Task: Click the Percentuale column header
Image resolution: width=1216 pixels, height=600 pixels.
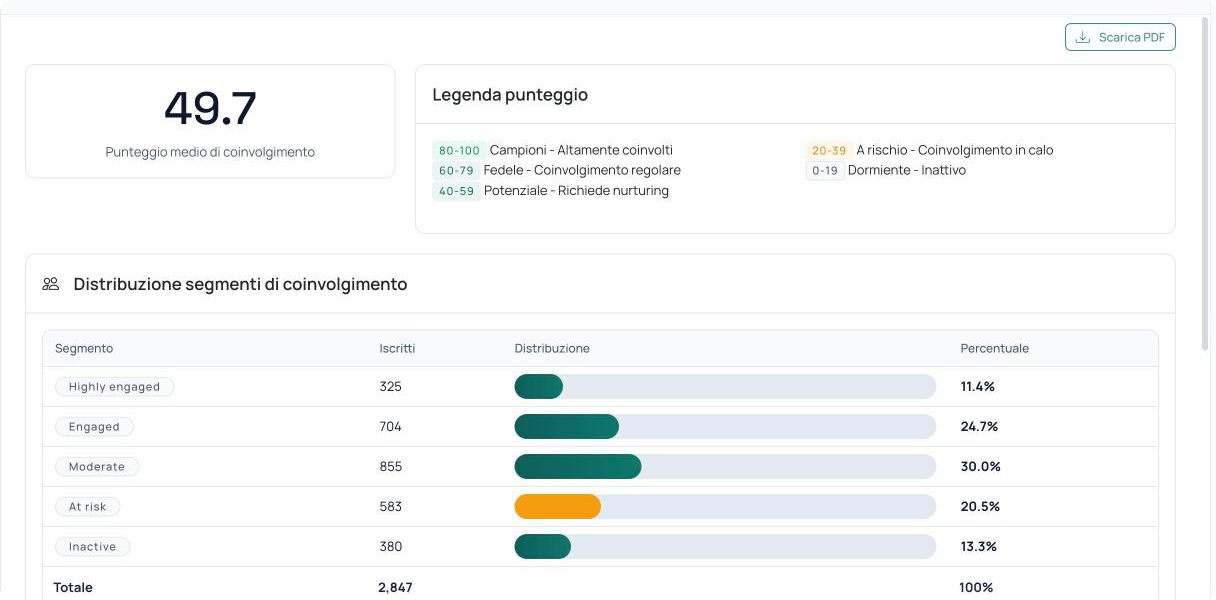Action: (x=995, y=349)
